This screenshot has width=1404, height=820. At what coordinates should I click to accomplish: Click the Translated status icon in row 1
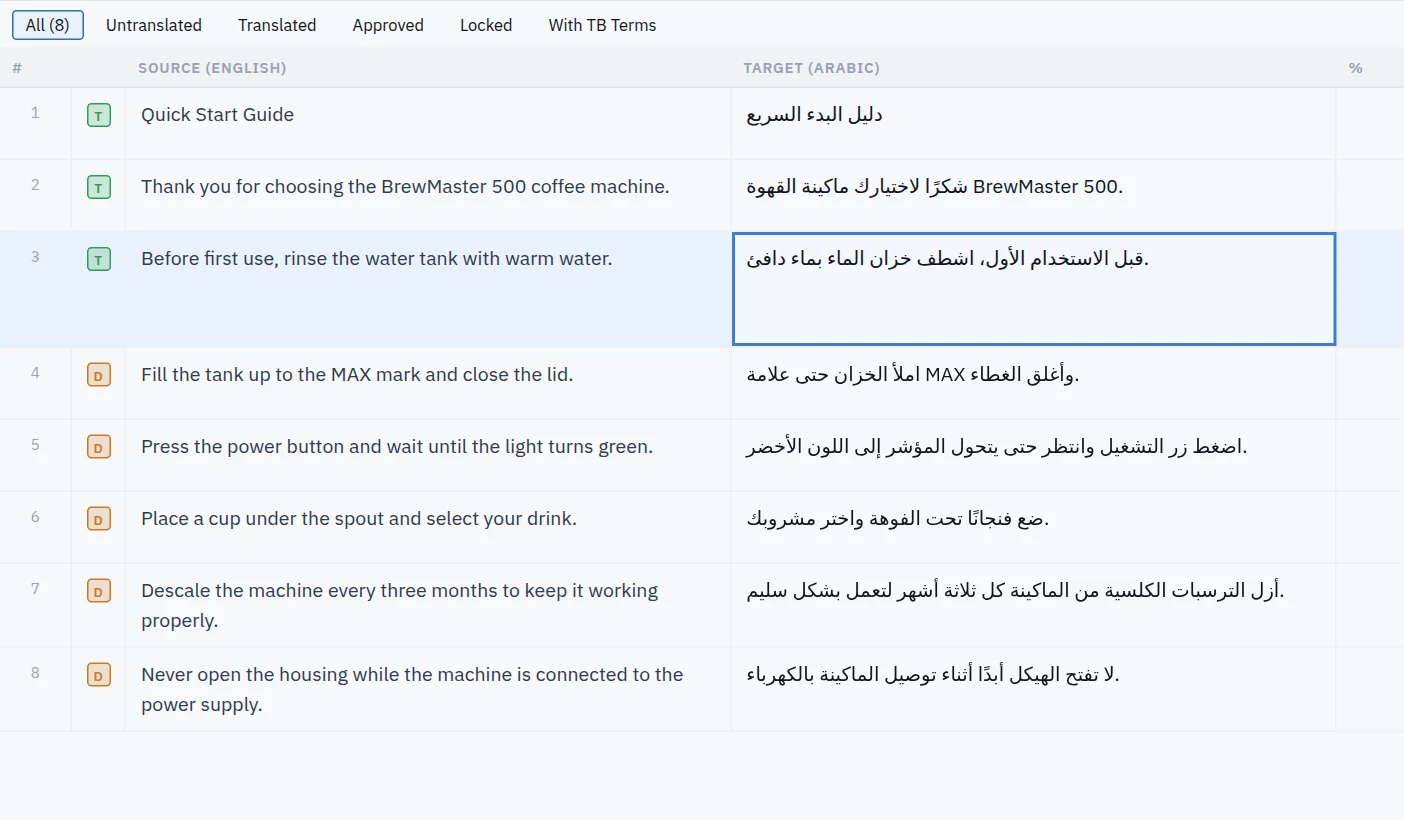[x=98, y=115]
